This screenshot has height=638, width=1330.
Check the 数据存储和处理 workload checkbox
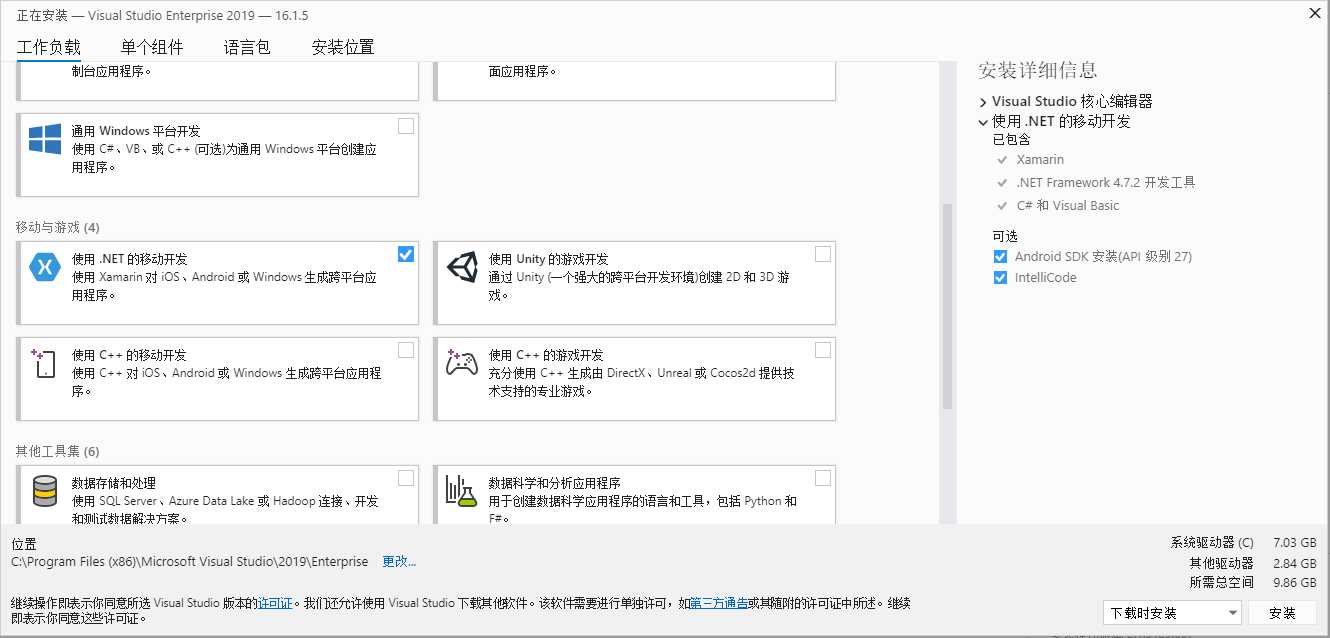[x=406, y=478]
